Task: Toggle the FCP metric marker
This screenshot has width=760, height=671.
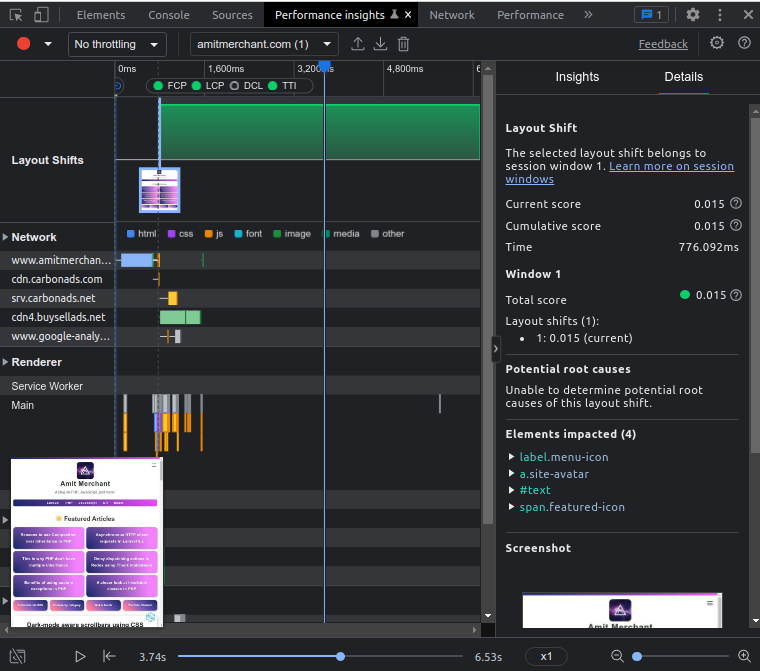Action: pyautogui.click(x=169, y=86)
